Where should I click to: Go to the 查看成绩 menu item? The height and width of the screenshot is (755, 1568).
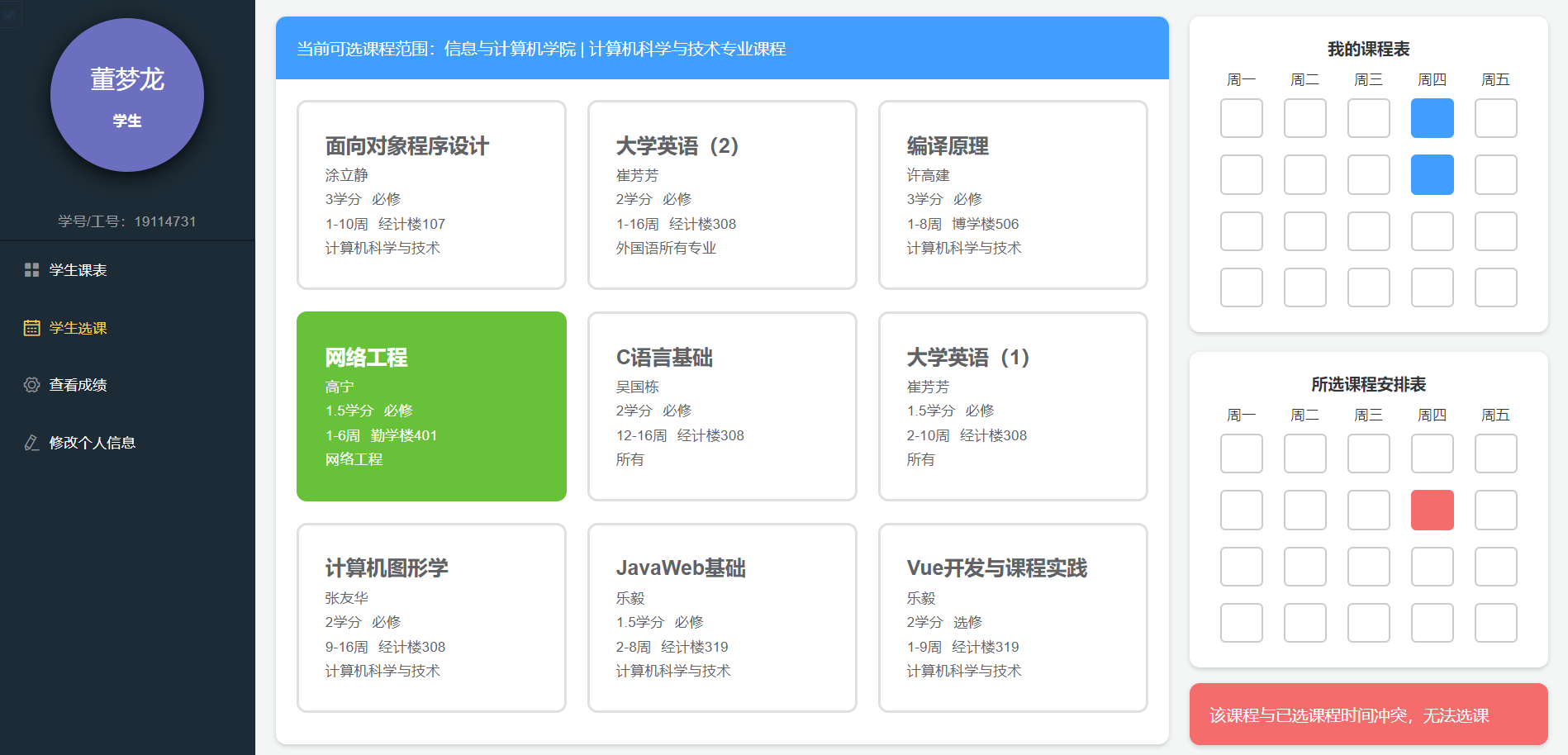point(127,385)
